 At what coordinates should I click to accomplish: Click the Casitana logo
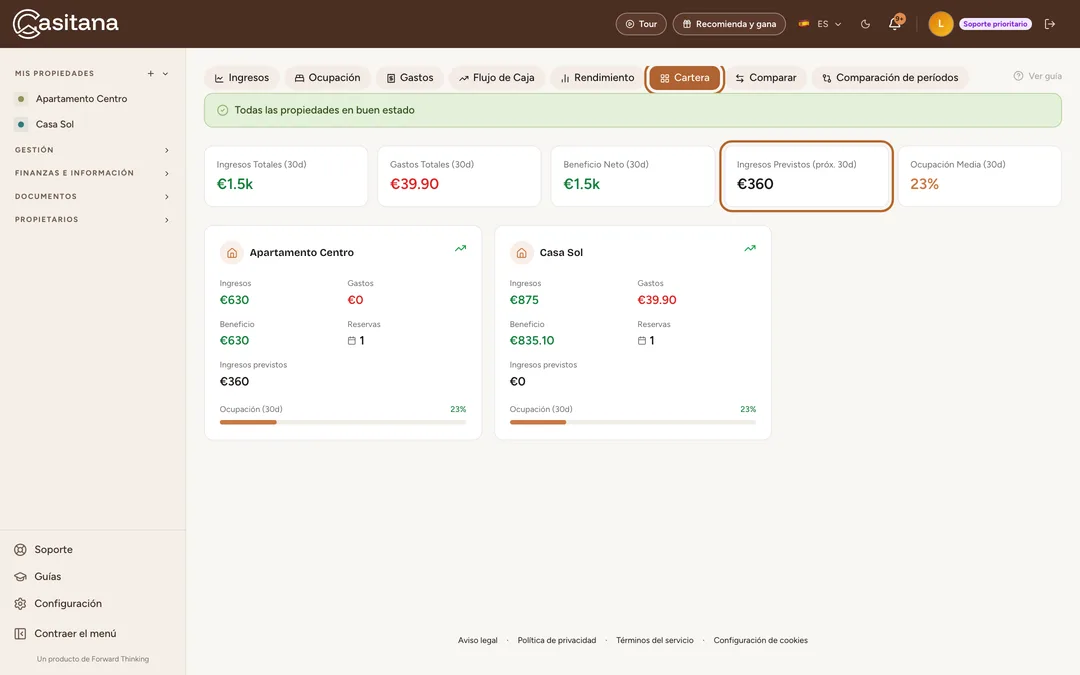click(x=65, y=23)
